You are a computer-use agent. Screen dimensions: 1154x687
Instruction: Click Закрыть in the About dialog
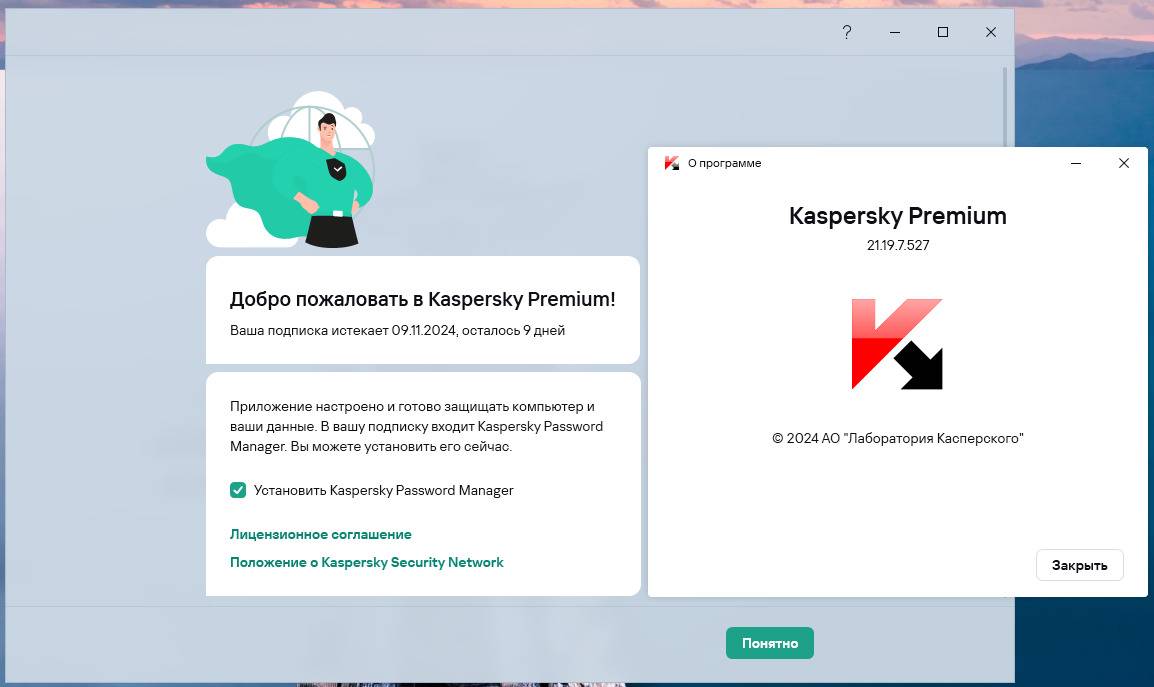1080,566
